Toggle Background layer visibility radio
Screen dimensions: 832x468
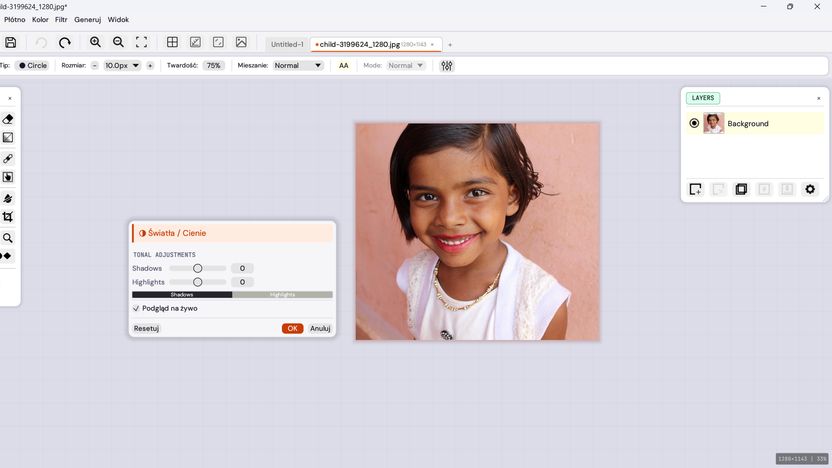click(x=694, y=123)
